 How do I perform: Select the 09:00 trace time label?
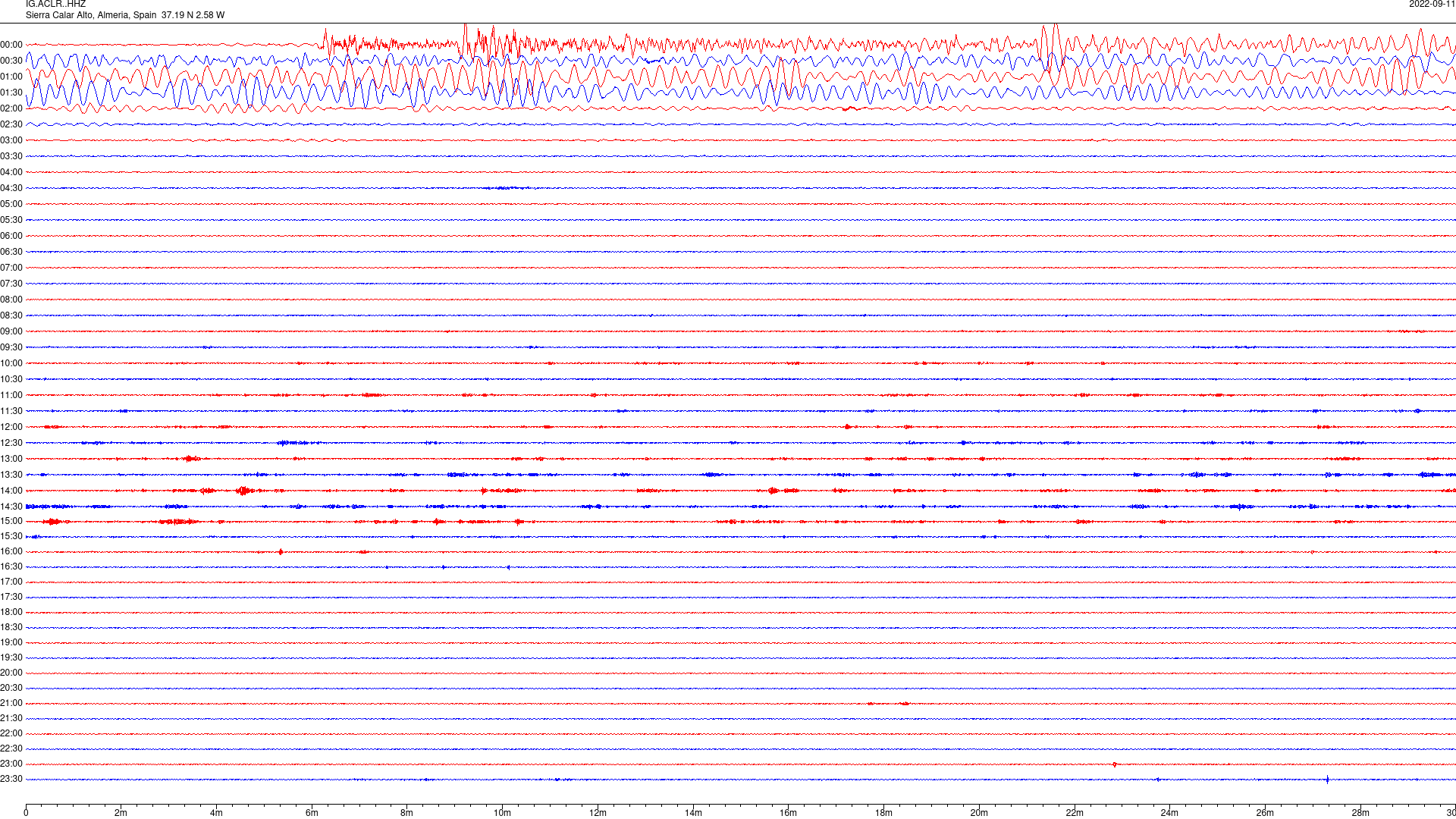11,331
